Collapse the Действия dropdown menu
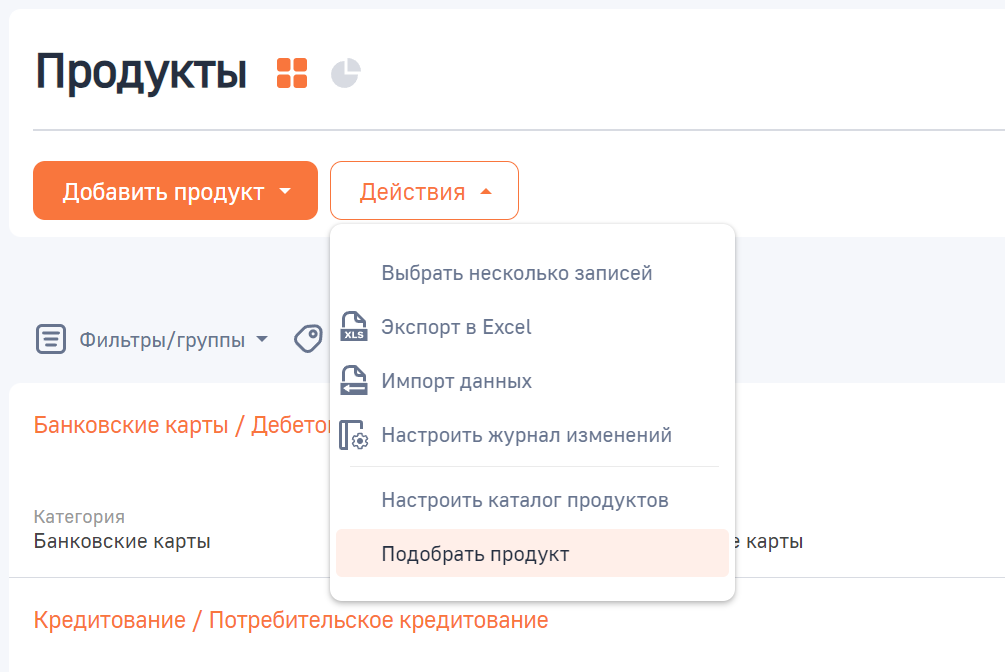The width and height of the screenshot is (1005, 672). tap(424, 190)
